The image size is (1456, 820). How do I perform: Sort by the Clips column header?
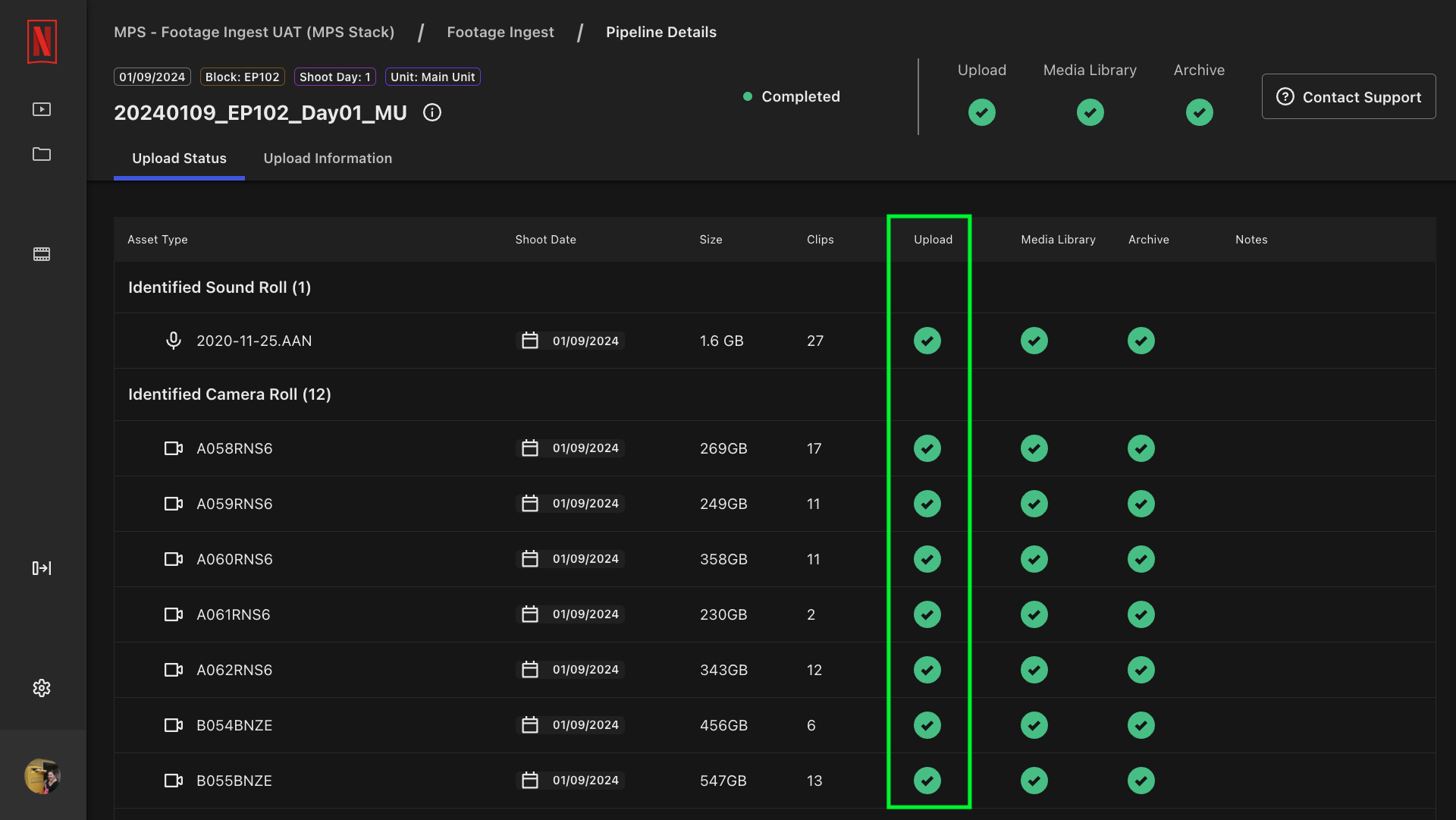click(x=821, y=240)
